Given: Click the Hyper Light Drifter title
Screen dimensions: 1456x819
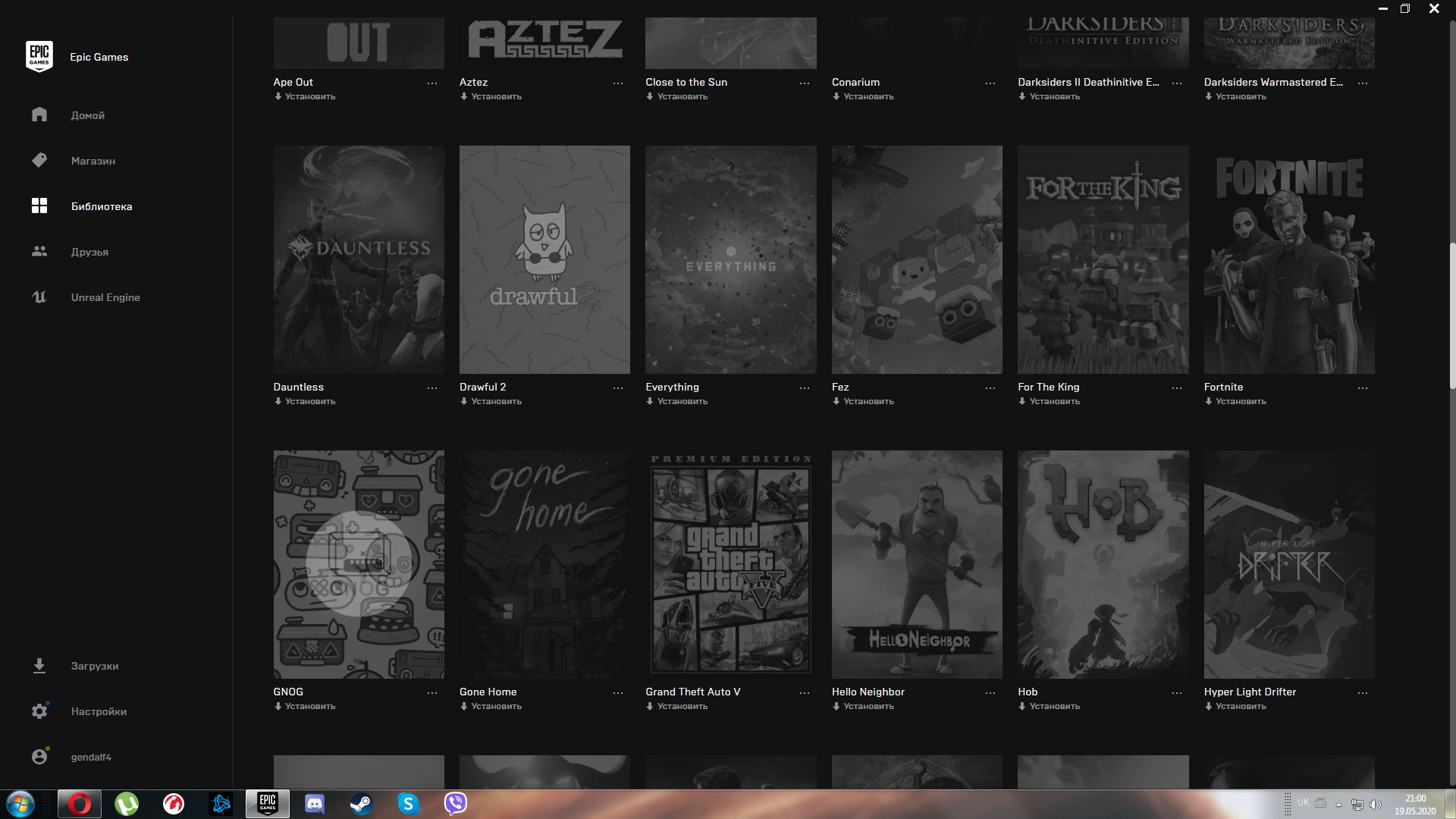Looking at the screenshot, I should tap(1250, 692).
